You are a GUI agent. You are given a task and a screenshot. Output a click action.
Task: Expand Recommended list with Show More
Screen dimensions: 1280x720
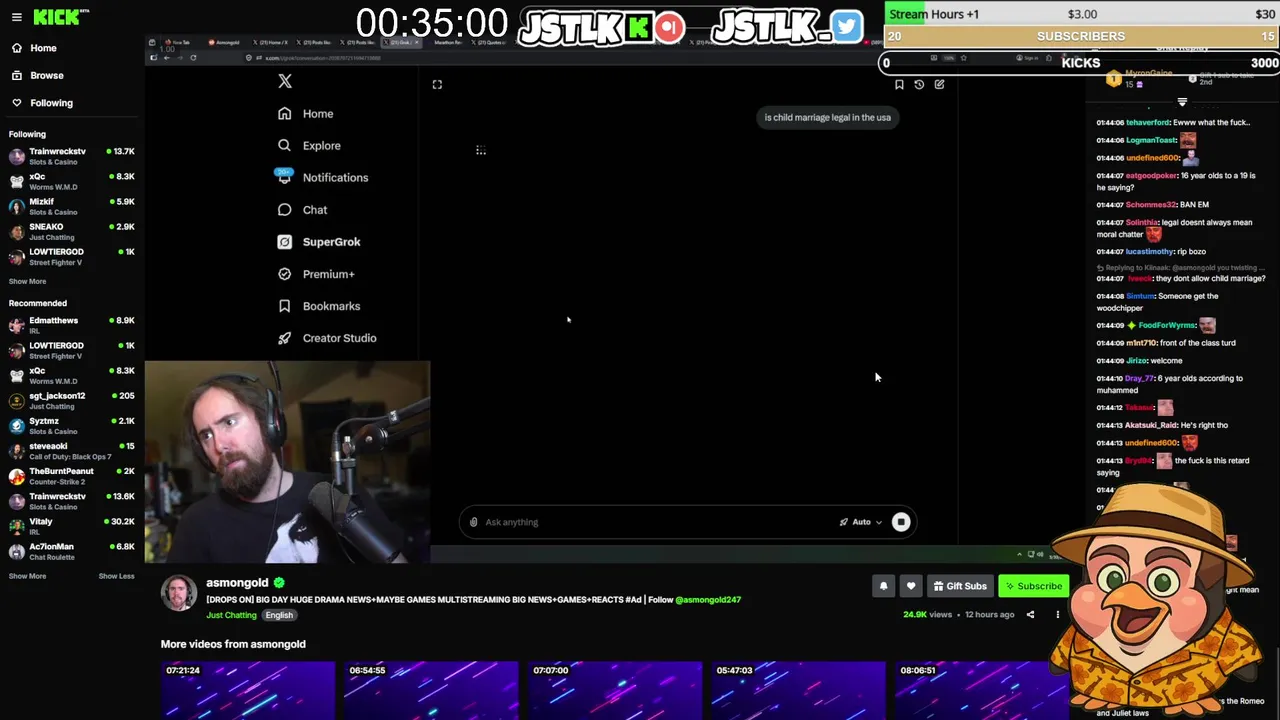[x=27, y=576]
